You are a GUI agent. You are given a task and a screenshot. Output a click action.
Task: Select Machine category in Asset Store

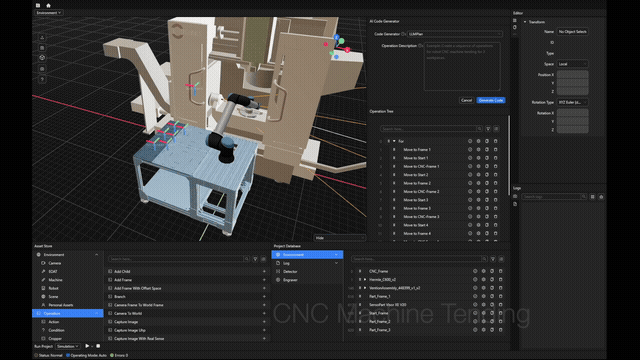(x=55, y=280)
